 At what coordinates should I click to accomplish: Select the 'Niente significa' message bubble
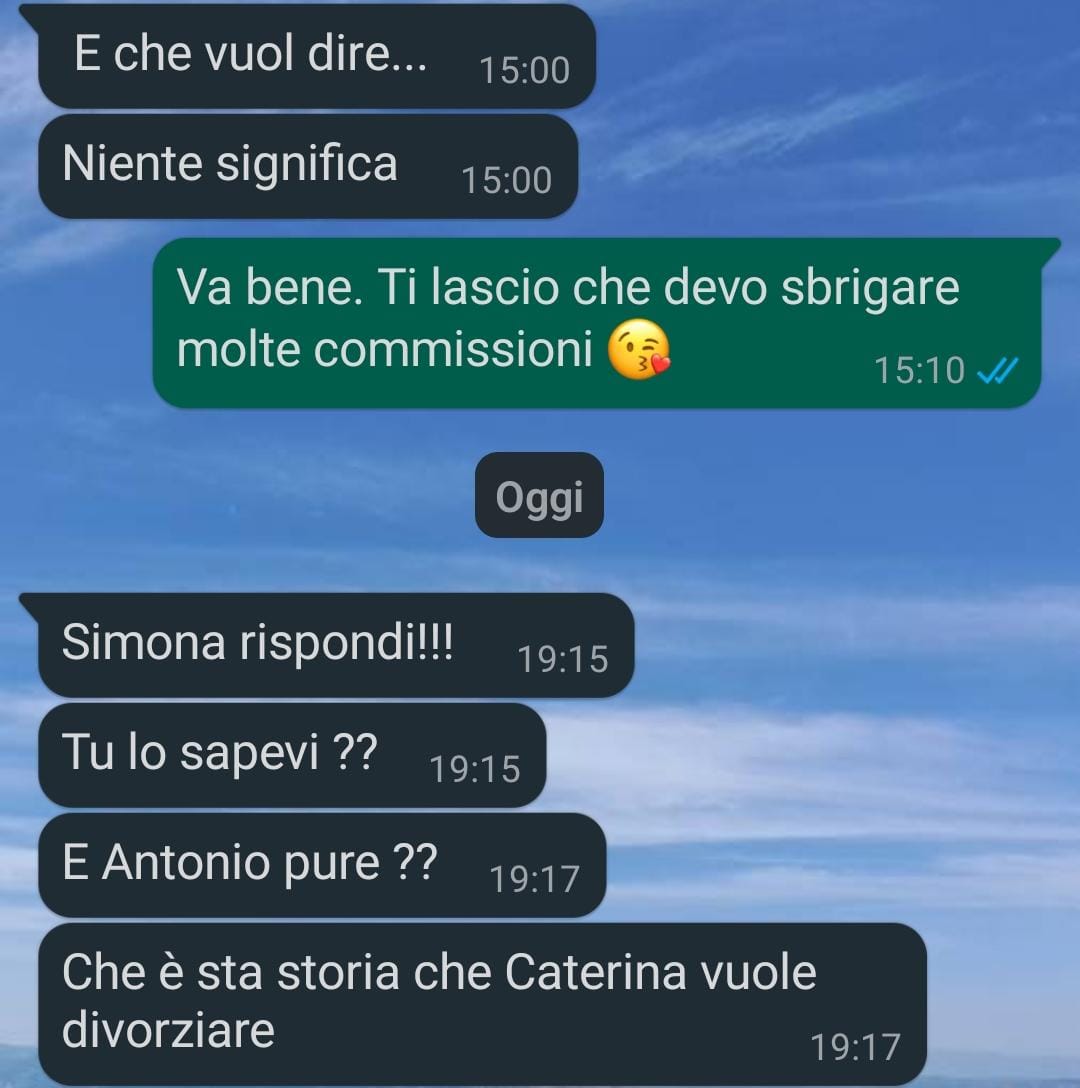308,167
